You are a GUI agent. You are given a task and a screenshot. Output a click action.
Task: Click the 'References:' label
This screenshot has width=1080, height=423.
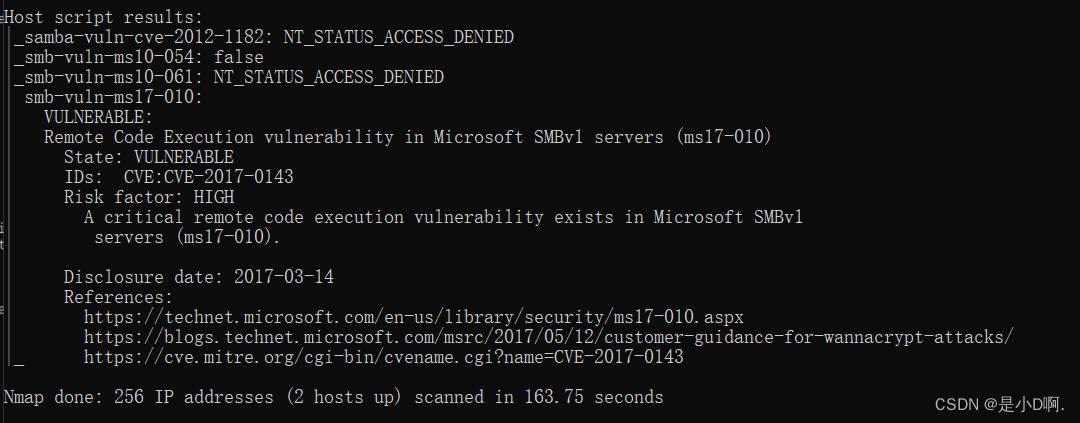click(118, 297)
